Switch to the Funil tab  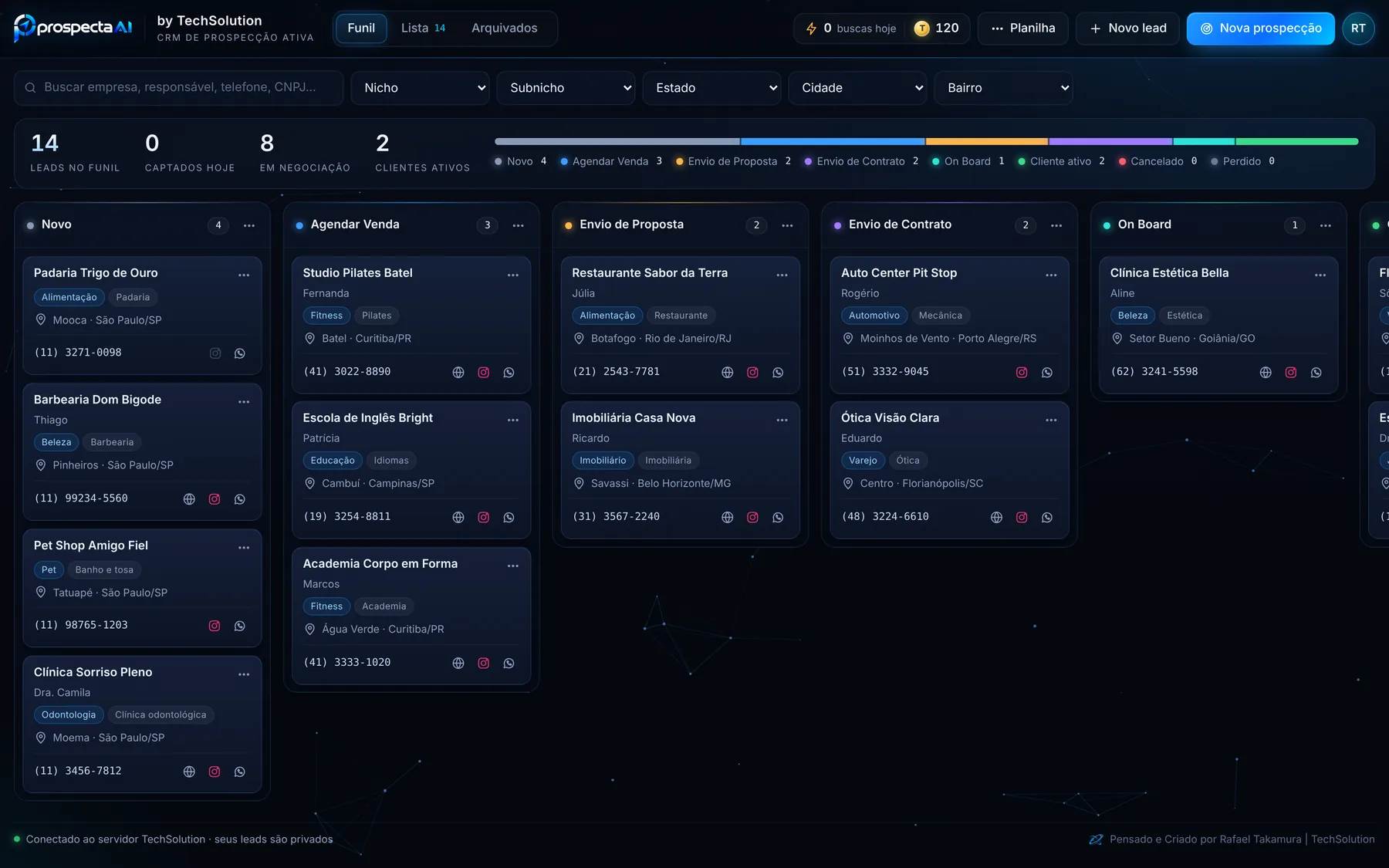click(361, 29)
